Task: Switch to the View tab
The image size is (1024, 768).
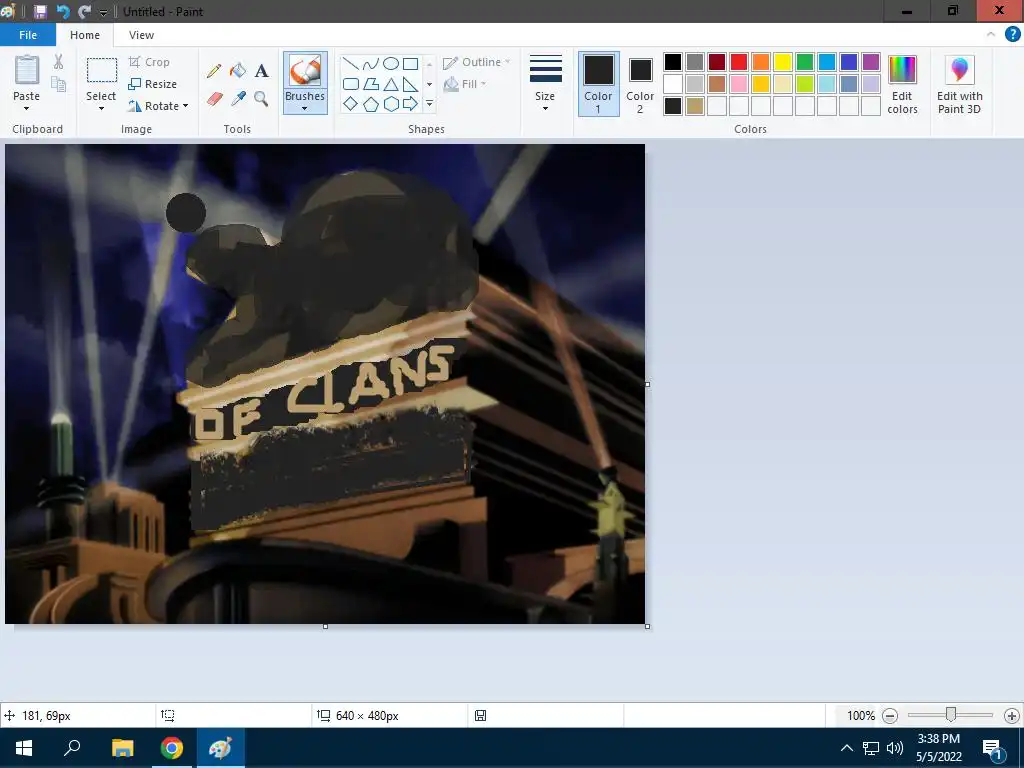Action: pyautogui.click(x=141, y=35)
